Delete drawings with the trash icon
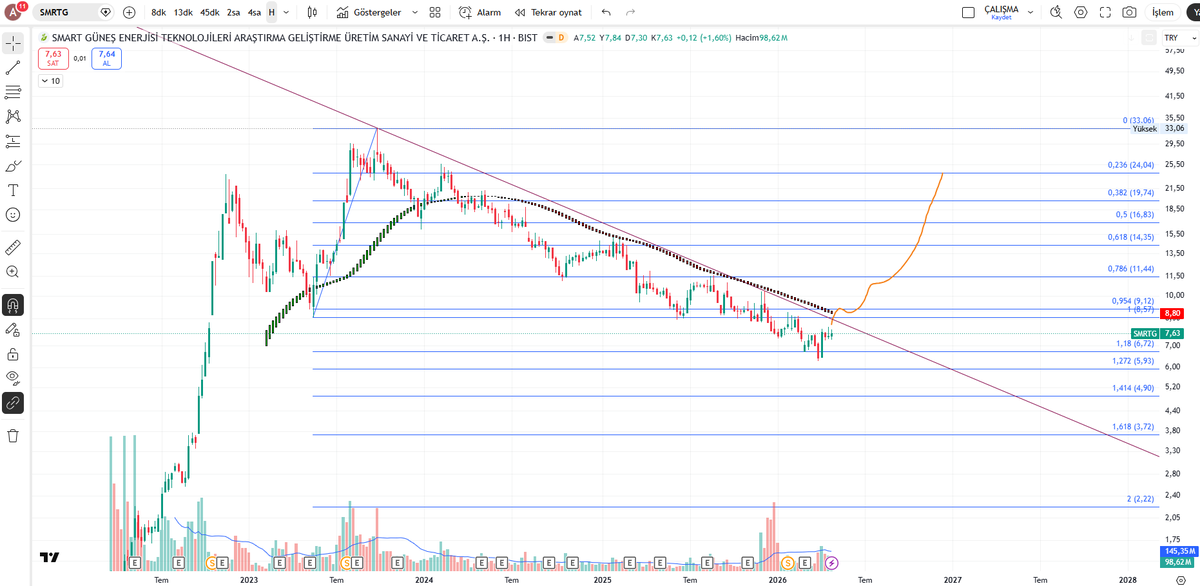 coord(13,435)
